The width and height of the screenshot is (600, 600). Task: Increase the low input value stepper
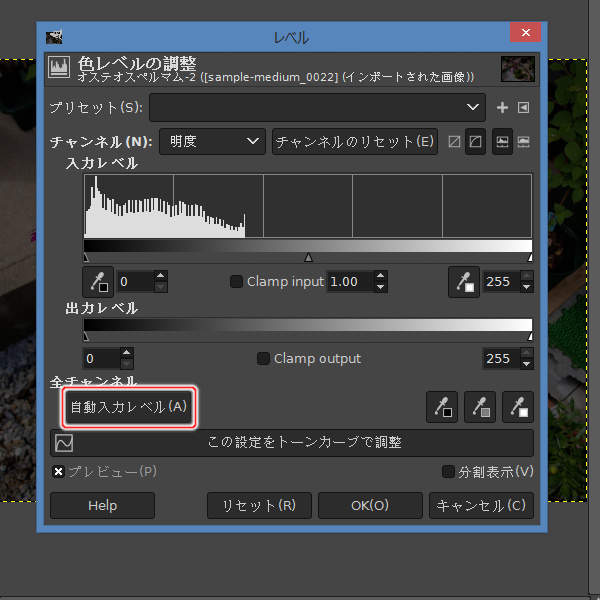[x=161, y=276]
